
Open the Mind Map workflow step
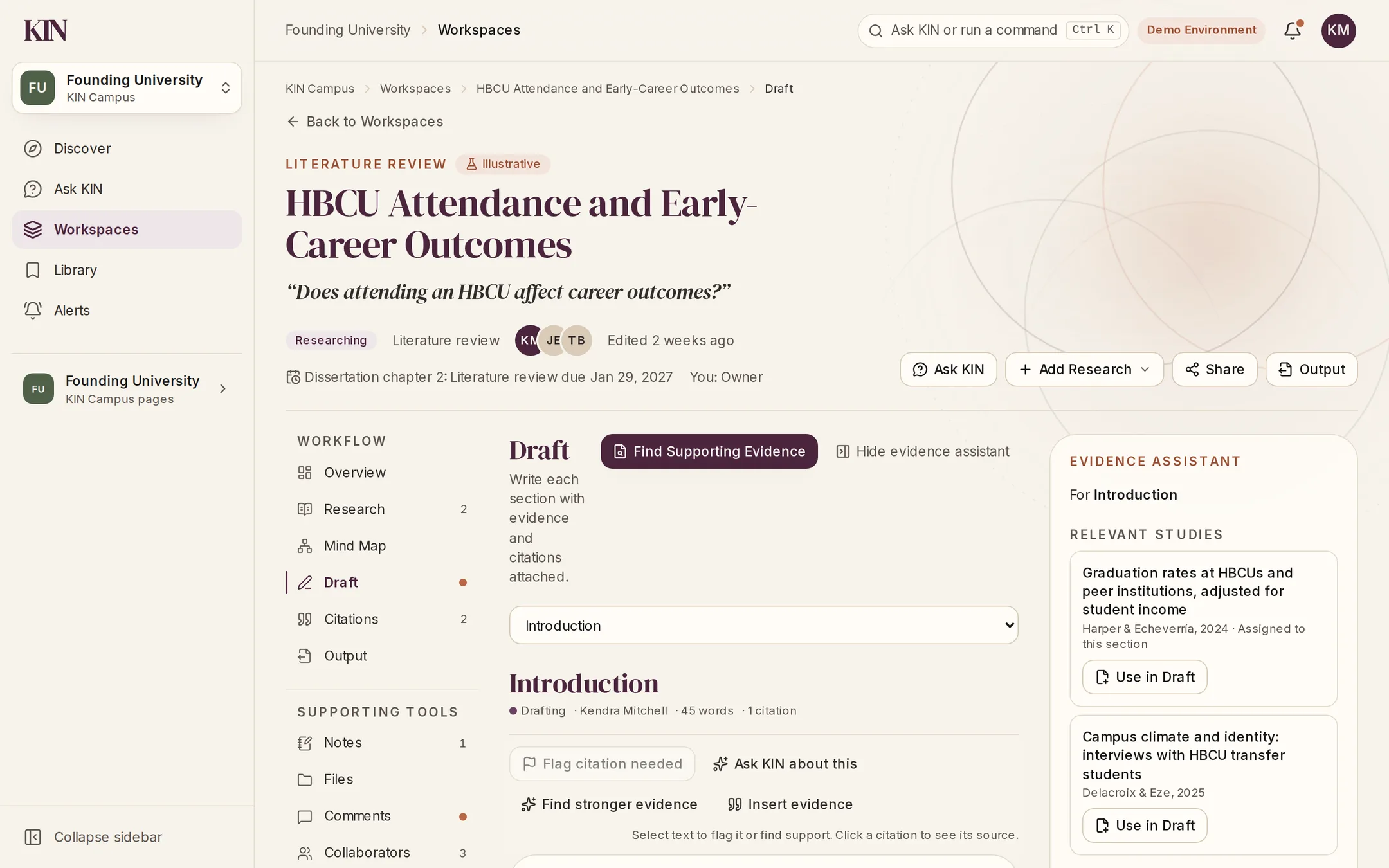coord(382,546)
